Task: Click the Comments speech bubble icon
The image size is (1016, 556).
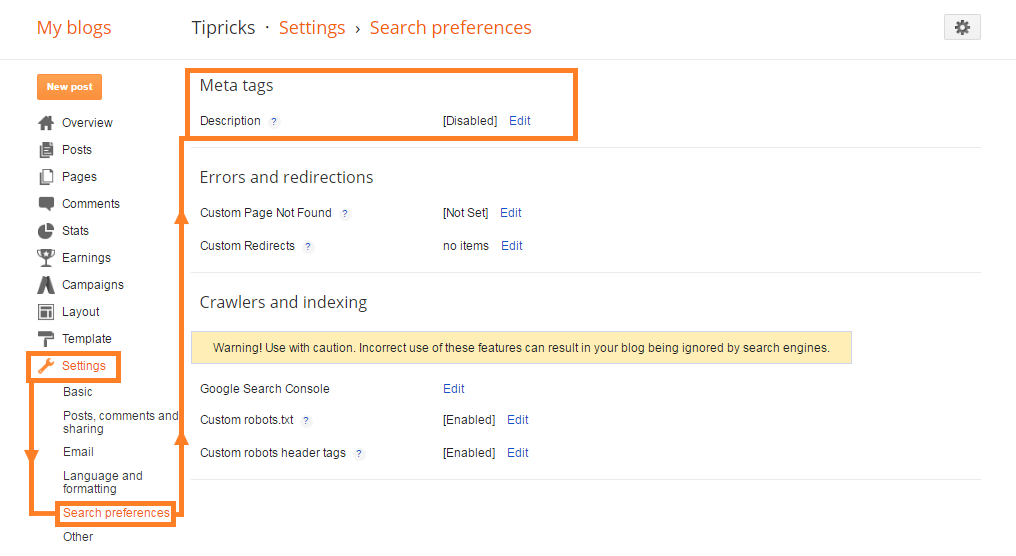Action: coord(46,204)
